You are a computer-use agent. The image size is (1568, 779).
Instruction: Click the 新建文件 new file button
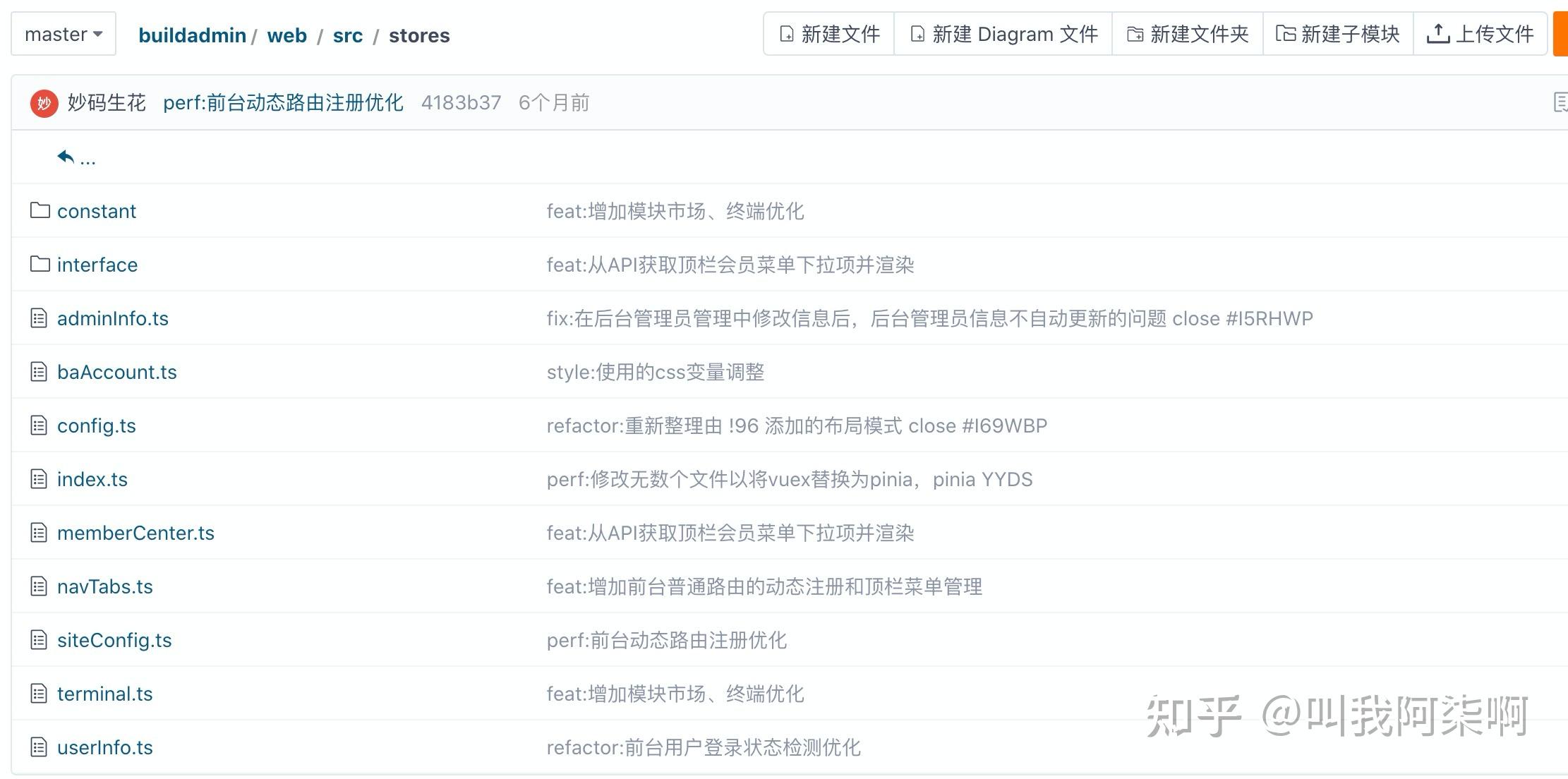click(x=829, y=34)
